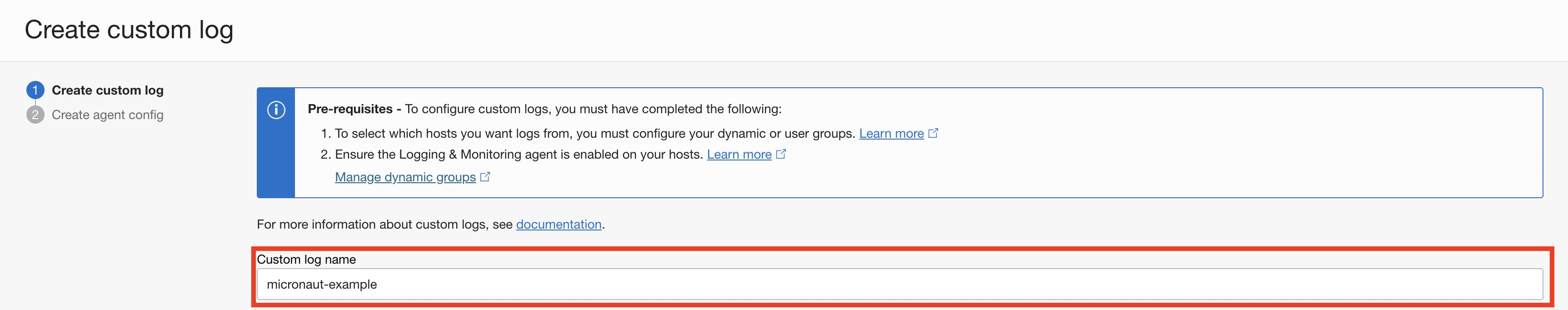This screenshot has width=1568, height=310.
Task: Open Learn more about the Logging & Monitoring agent
Action: coord(739,155)
